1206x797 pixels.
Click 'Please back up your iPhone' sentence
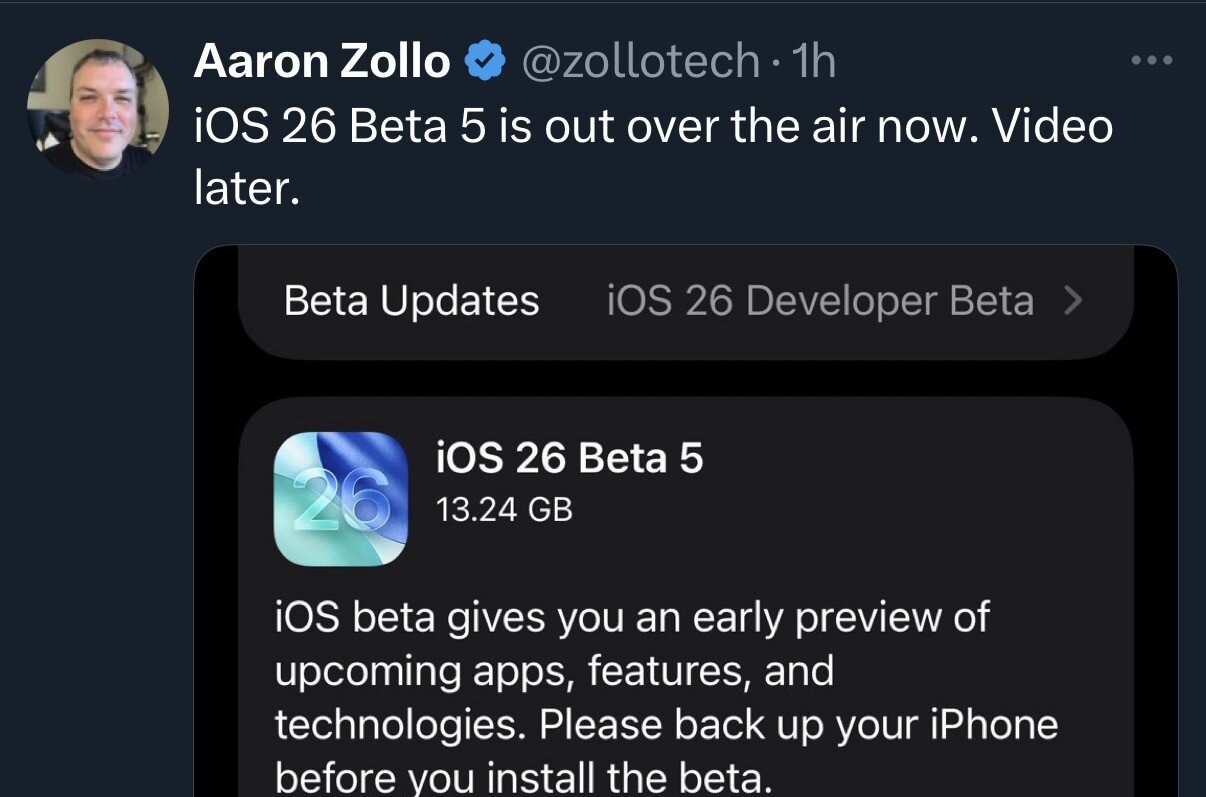click(798, 724)
